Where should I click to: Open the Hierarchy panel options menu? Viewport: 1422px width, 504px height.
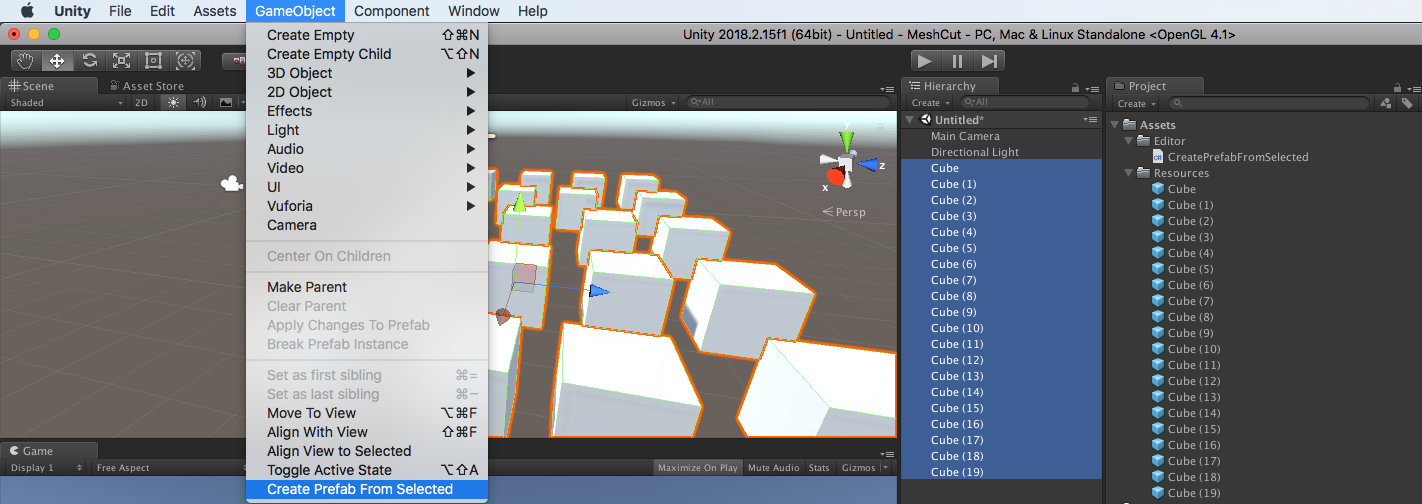1091,88
